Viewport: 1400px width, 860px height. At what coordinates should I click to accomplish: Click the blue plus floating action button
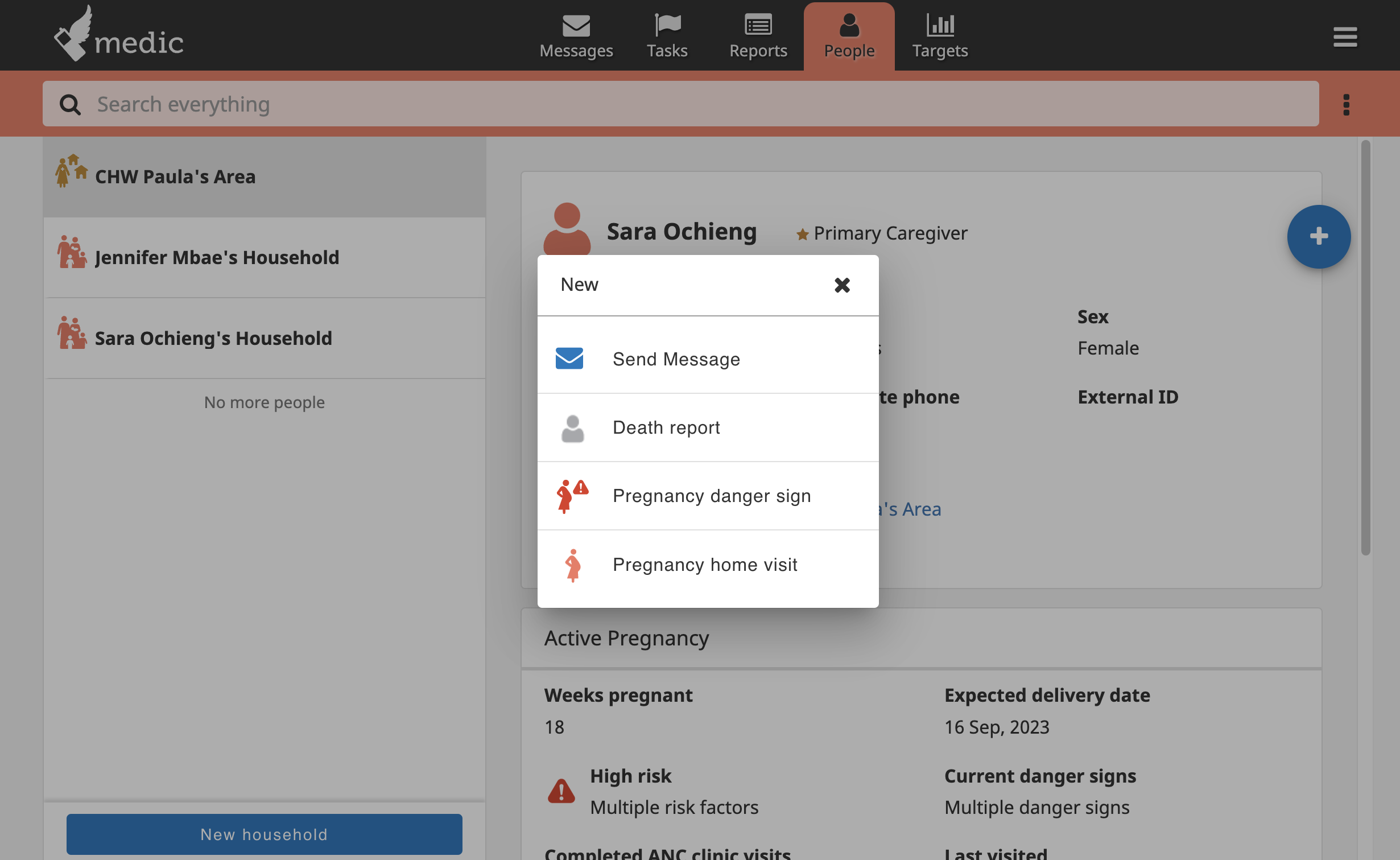click(1319, 236)
